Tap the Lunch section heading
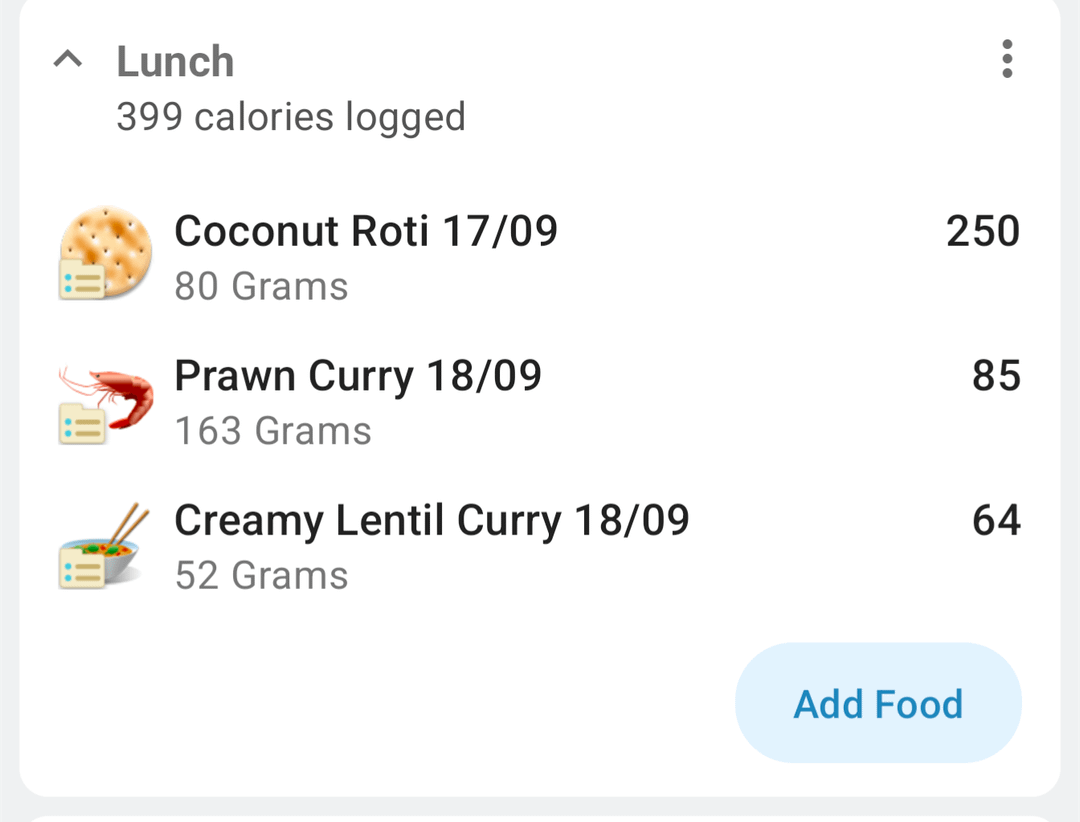Image resolution: width=1080 pixels, height=822 pixels. coord(175,62)
